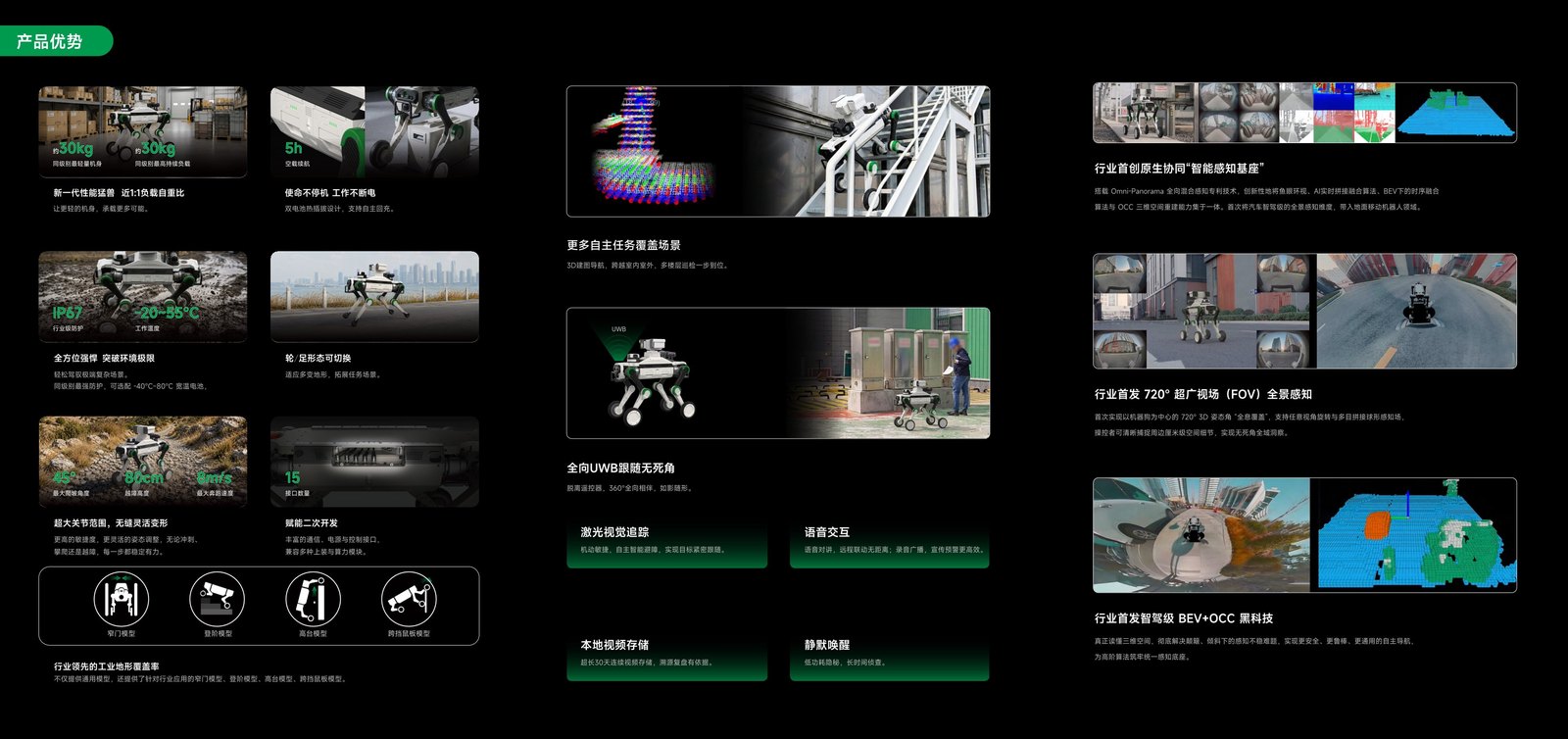View the 15 接口数量 interface image
Screen dimensions: 1568x739
click(374, 462)
